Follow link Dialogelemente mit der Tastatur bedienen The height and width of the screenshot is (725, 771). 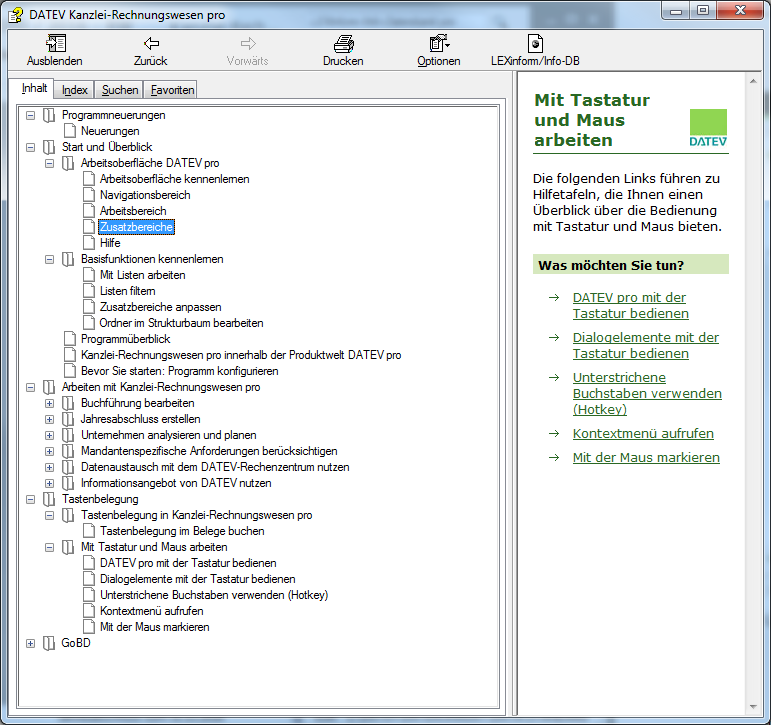click(646, 345)
